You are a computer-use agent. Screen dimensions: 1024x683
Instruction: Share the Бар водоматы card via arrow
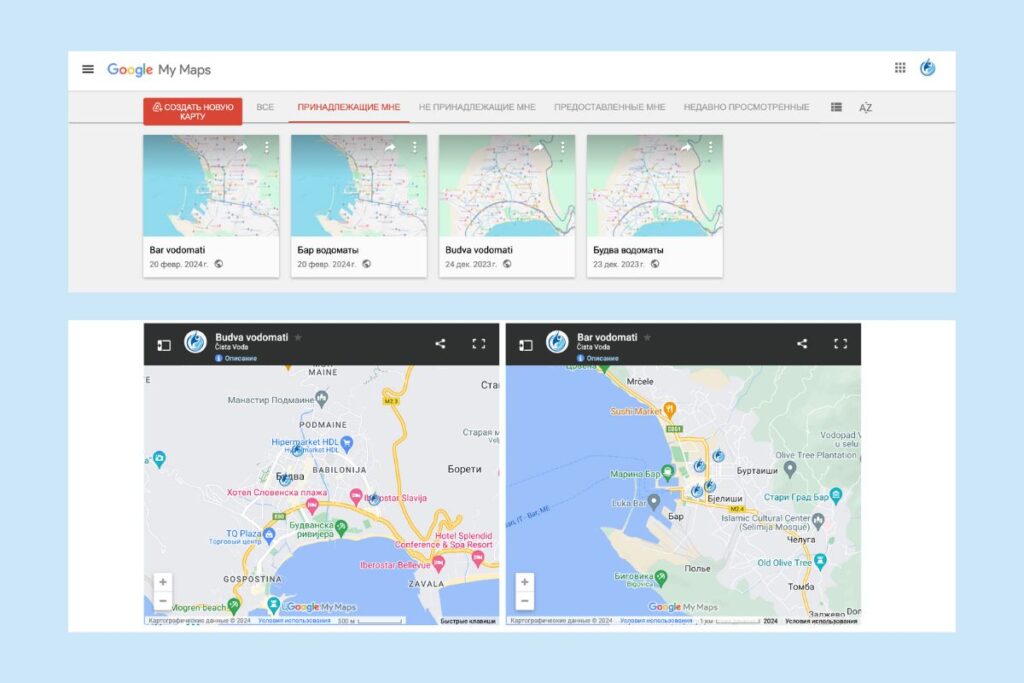pyautogui.click(x=390, y=148)
